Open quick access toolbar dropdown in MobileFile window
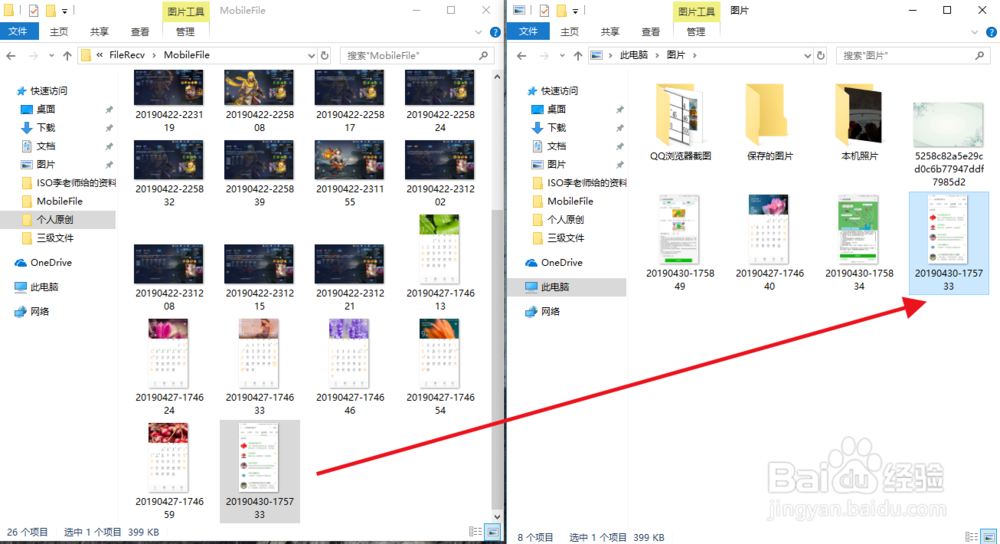The width and height of the screenshot is (1000, 544). [x=64, y=11]
